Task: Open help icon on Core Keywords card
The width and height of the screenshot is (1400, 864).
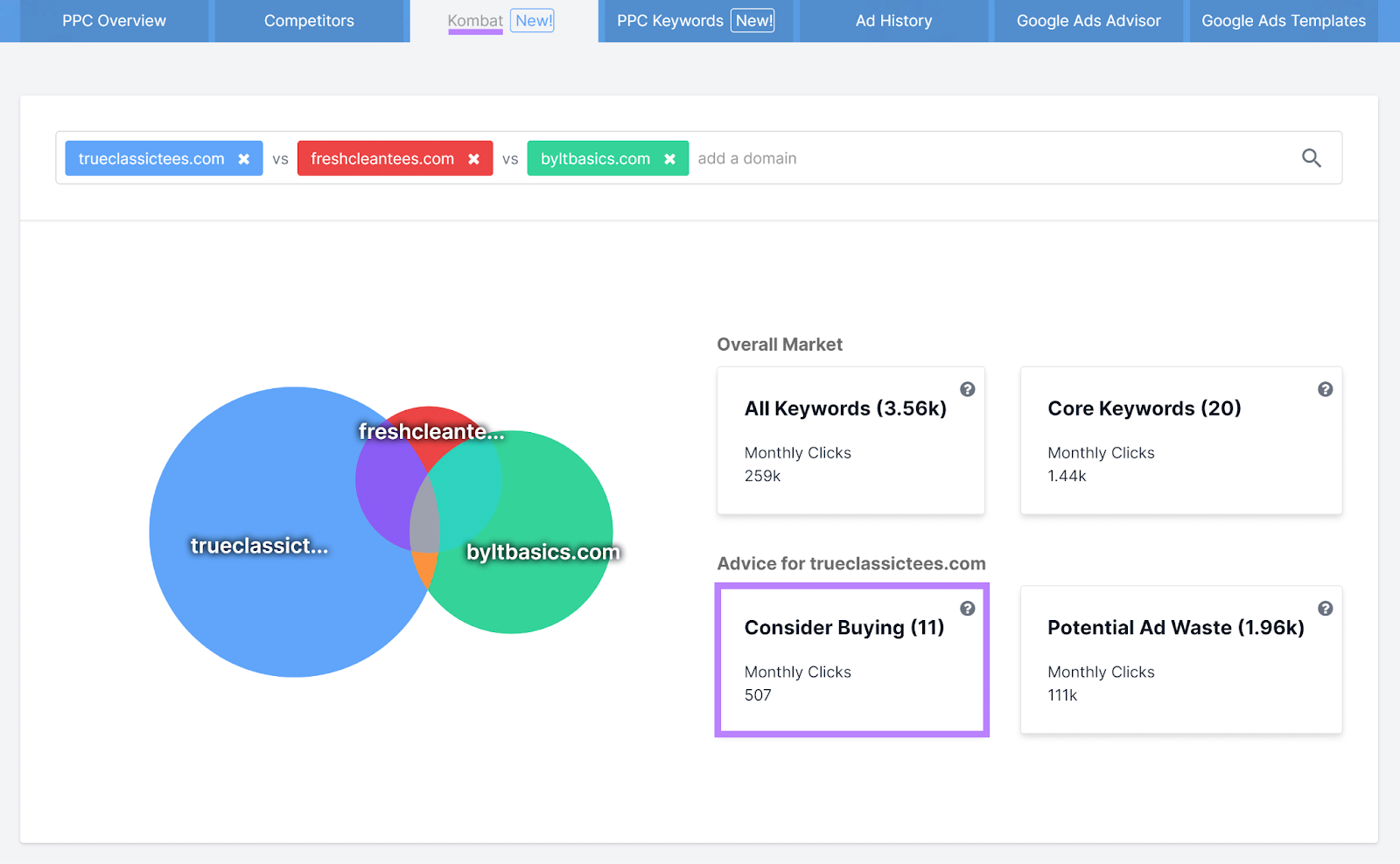Action: tap(1325, 389)
